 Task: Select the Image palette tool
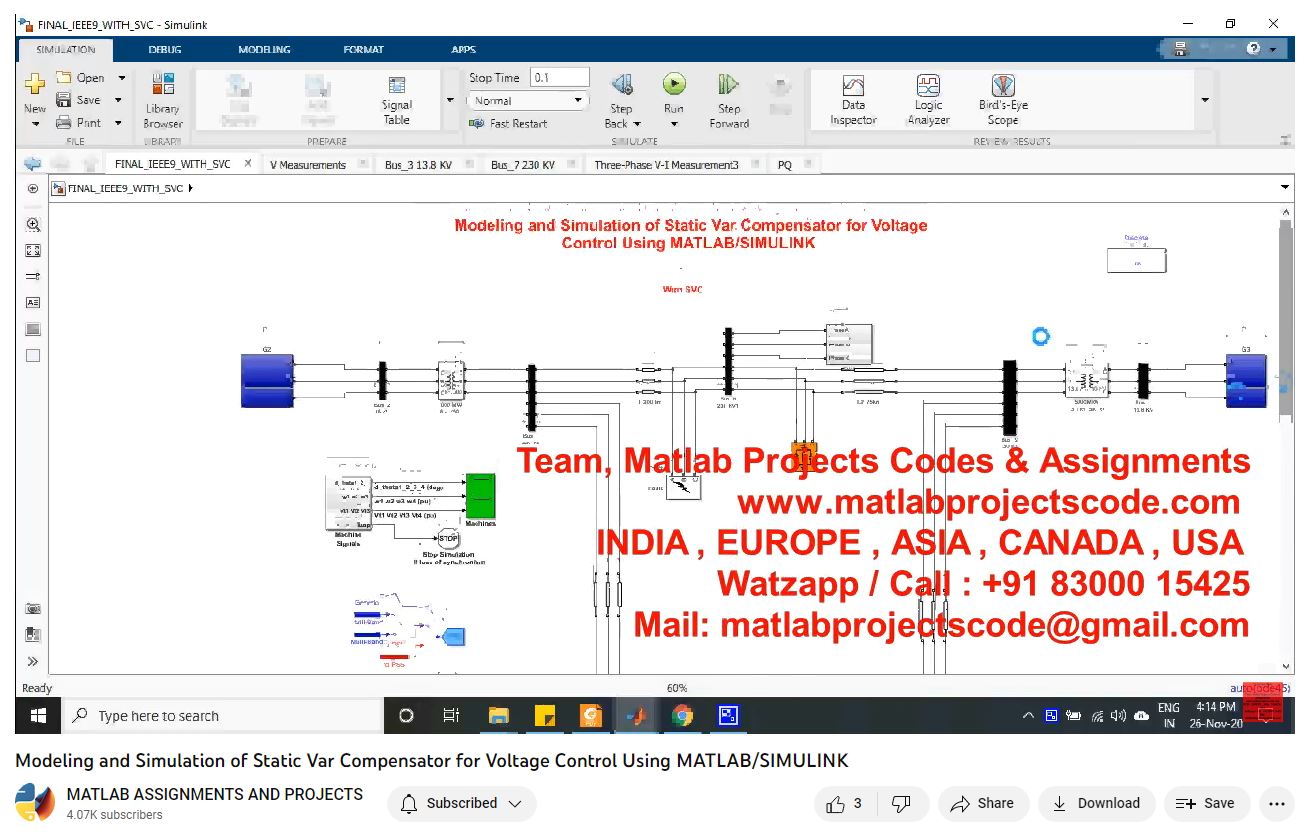pos(33,329)
